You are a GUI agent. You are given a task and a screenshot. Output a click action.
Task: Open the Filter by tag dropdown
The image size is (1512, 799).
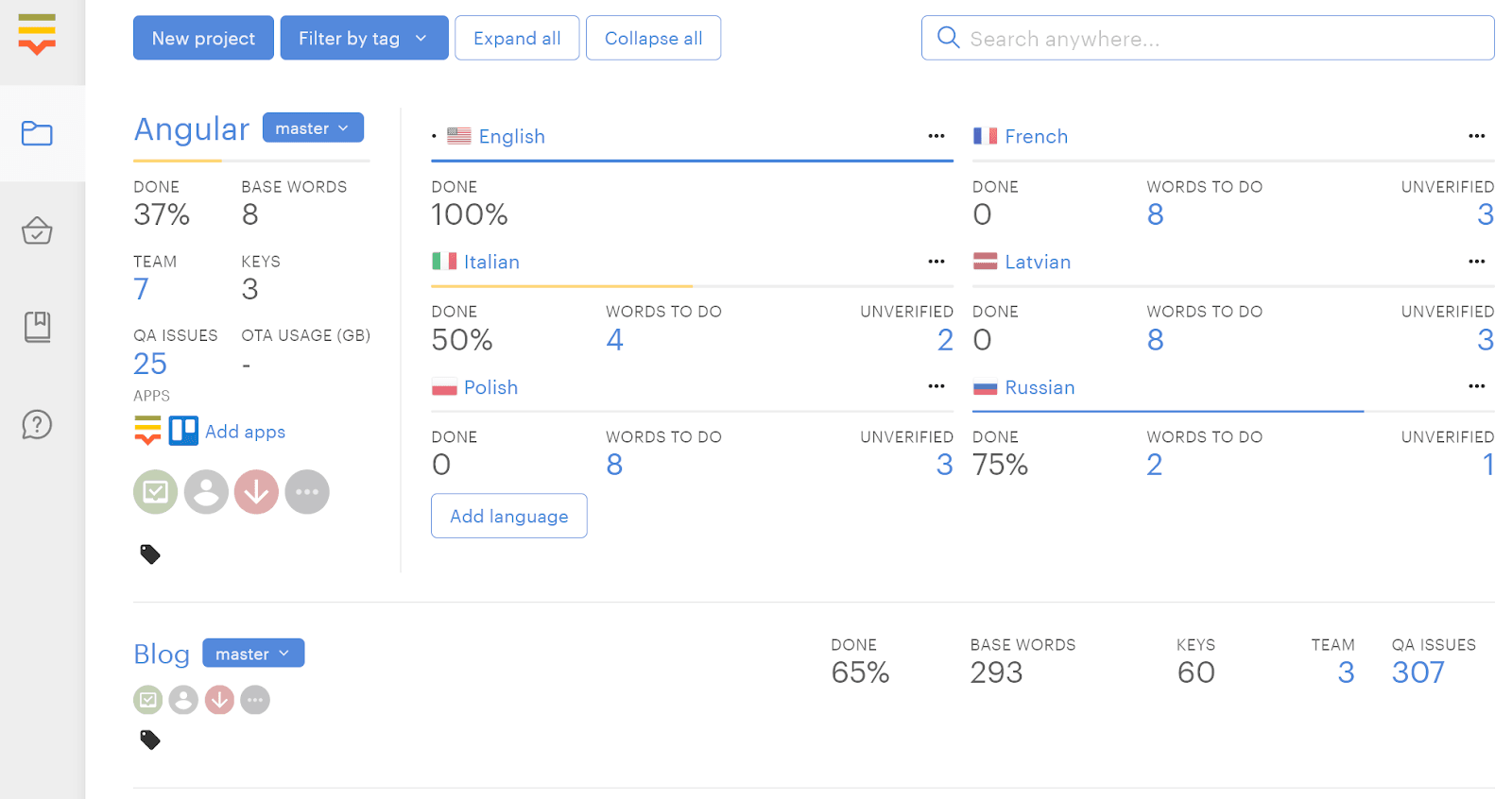click(364, 38)
